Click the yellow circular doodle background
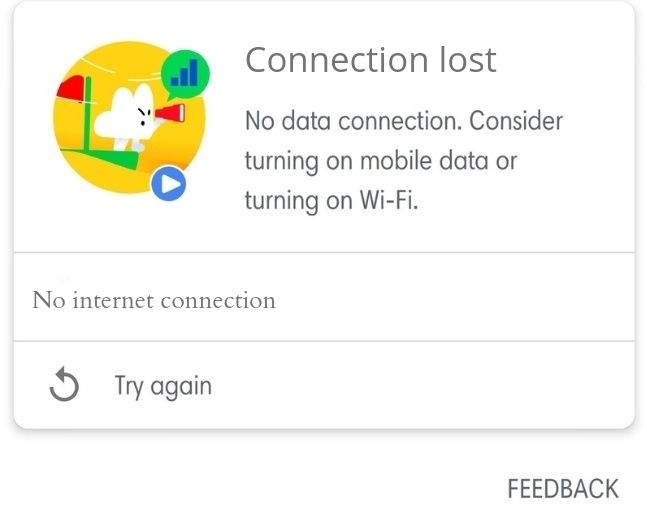This screenshot has width=647, height=528. (129, 117)
